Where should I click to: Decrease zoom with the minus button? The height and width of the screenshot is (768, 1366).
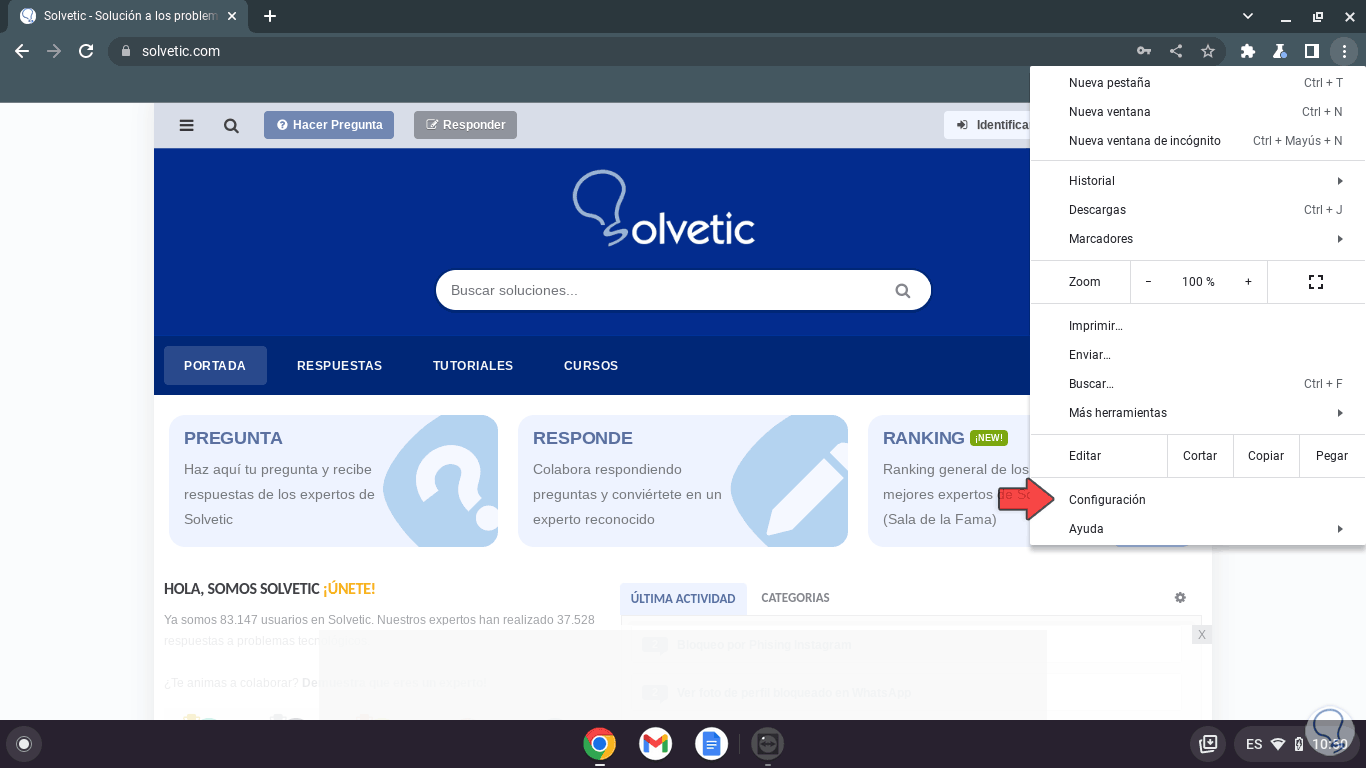click(1148, 282)
